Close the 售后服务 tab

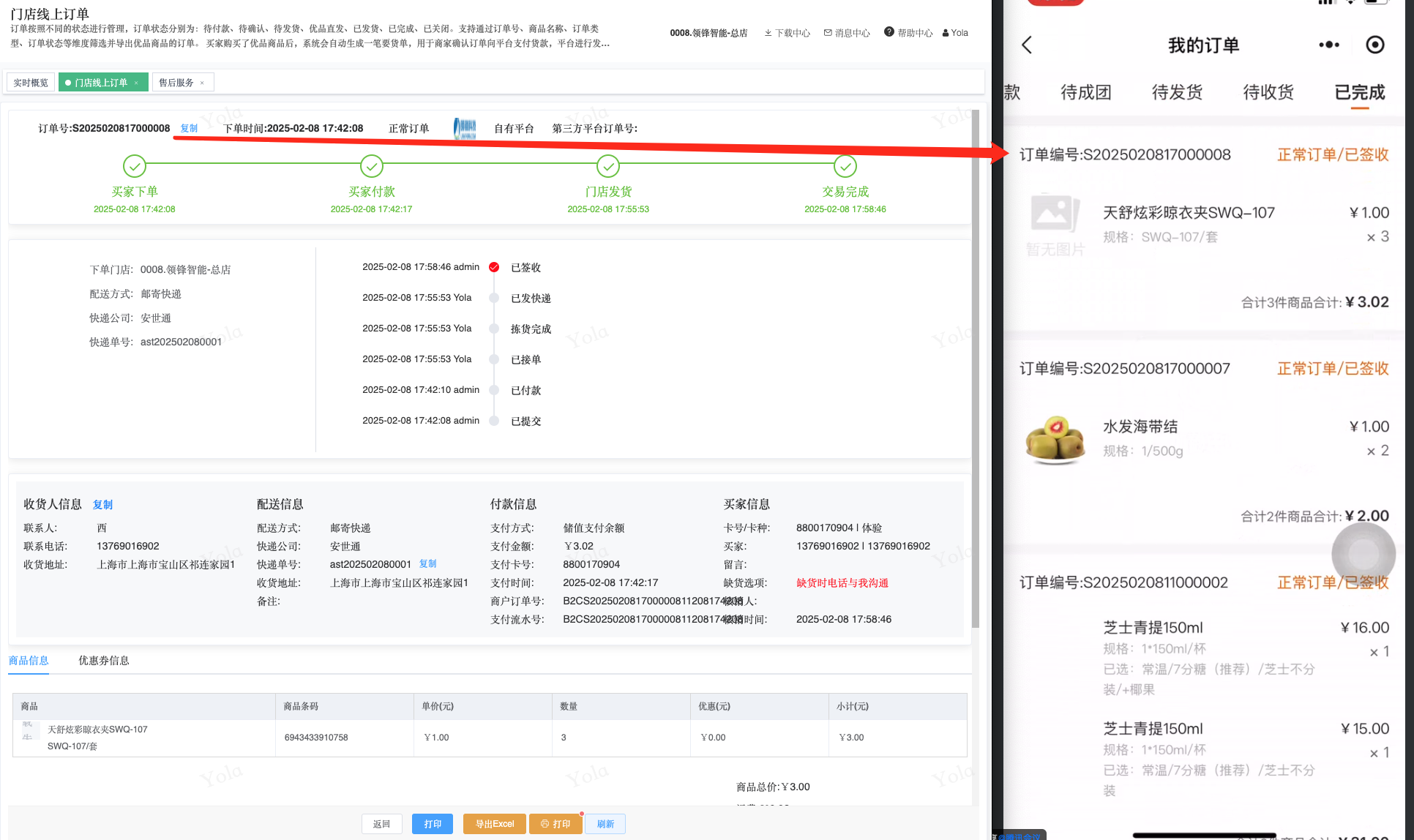point(202,83)
